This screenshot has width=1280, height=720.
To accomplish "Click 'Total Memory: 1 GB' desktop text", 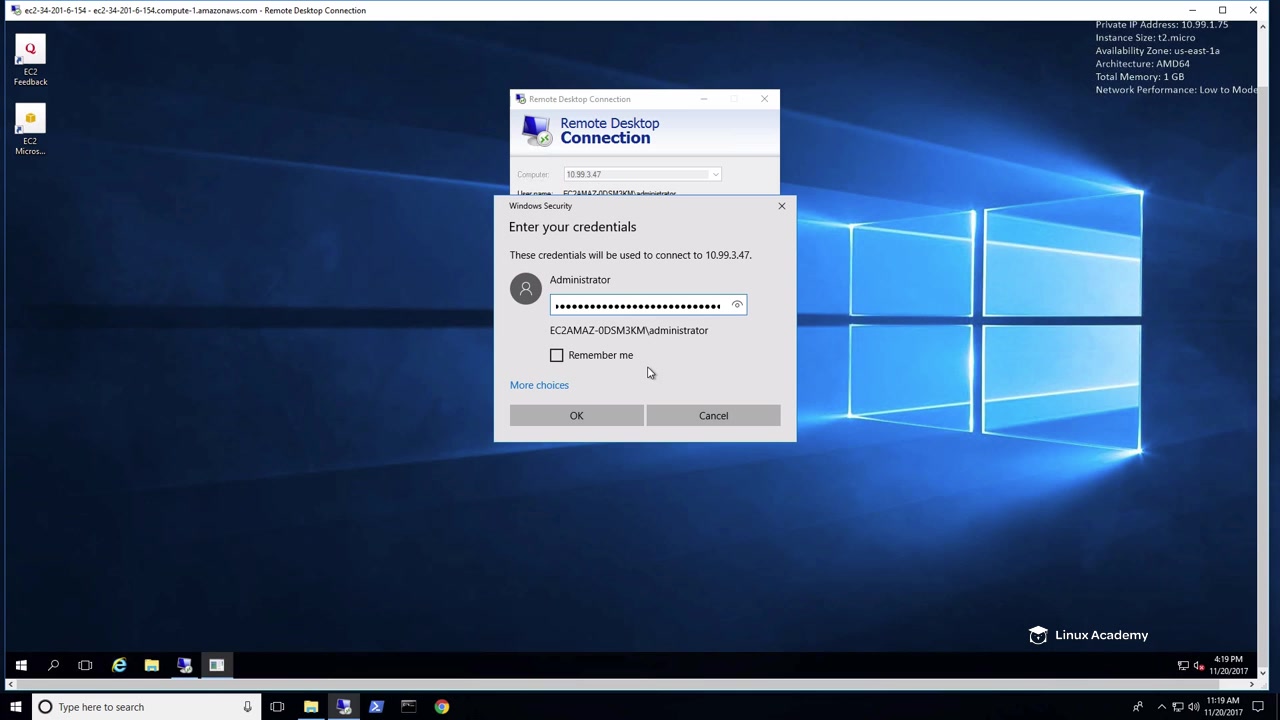I will click(1139, 77).
